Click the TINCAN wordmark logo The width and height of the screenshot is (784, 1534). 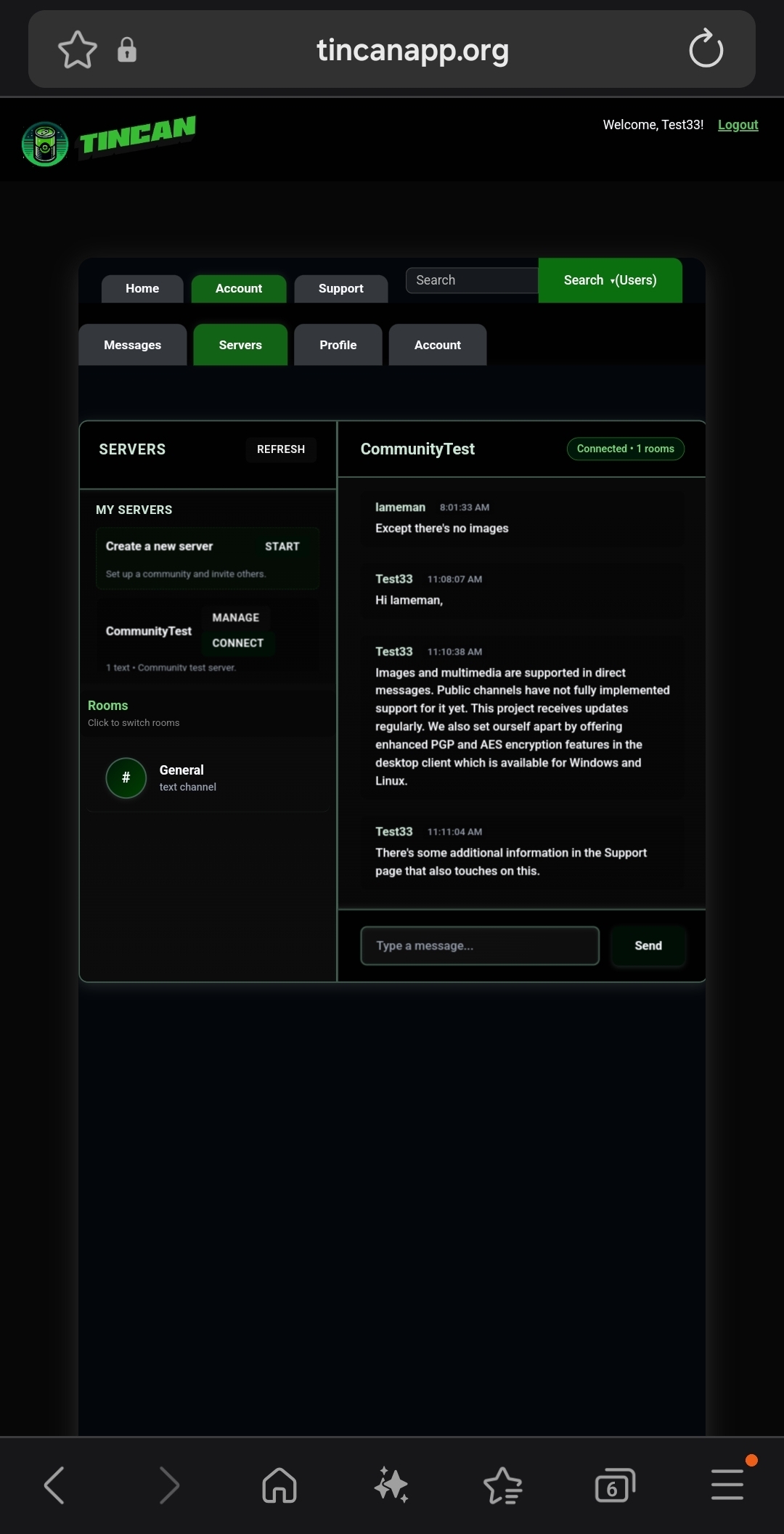(137, 136)
